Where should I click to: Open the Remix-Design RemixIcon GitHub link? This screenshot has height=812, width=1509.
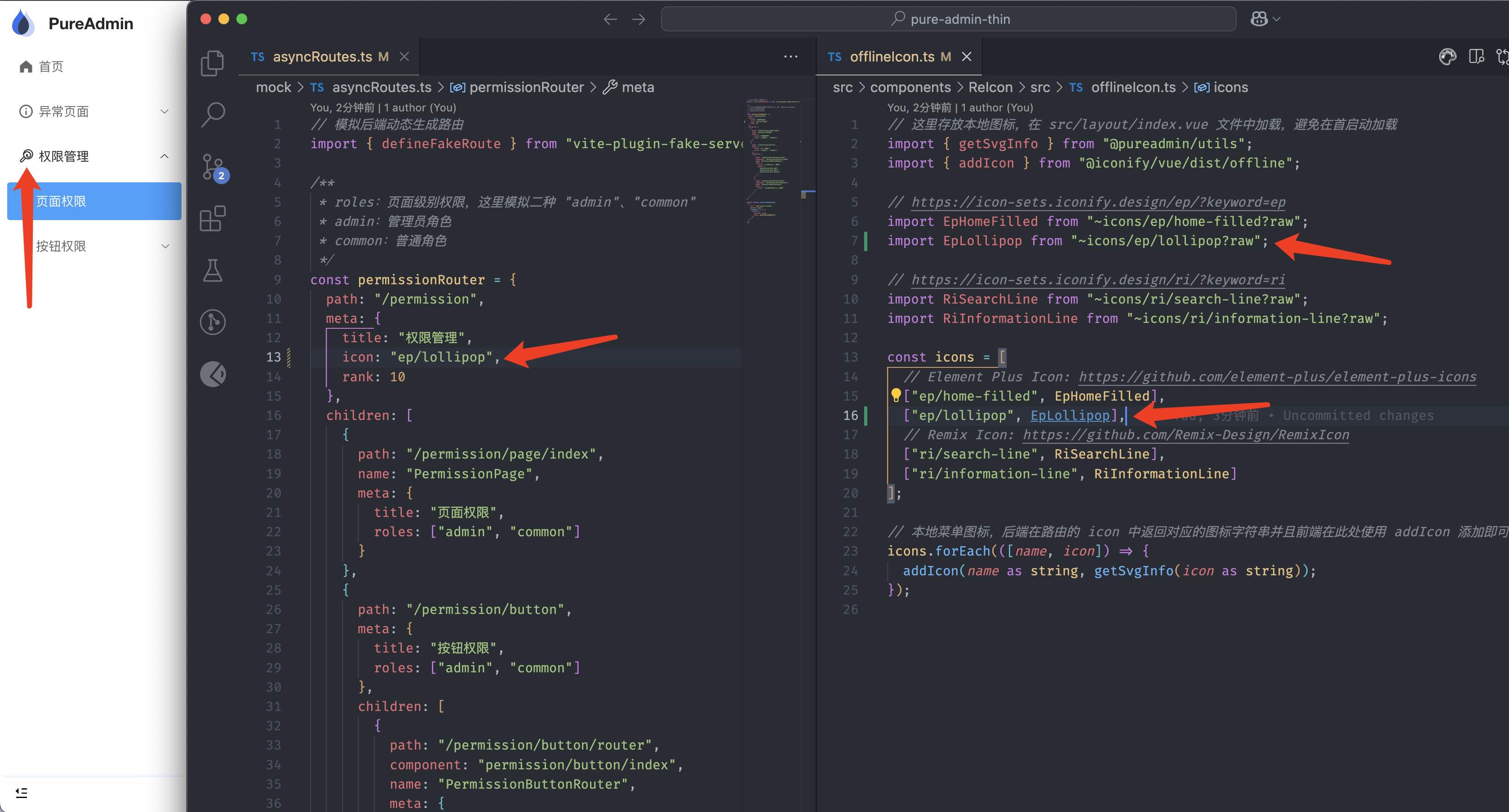[1185, 435]
